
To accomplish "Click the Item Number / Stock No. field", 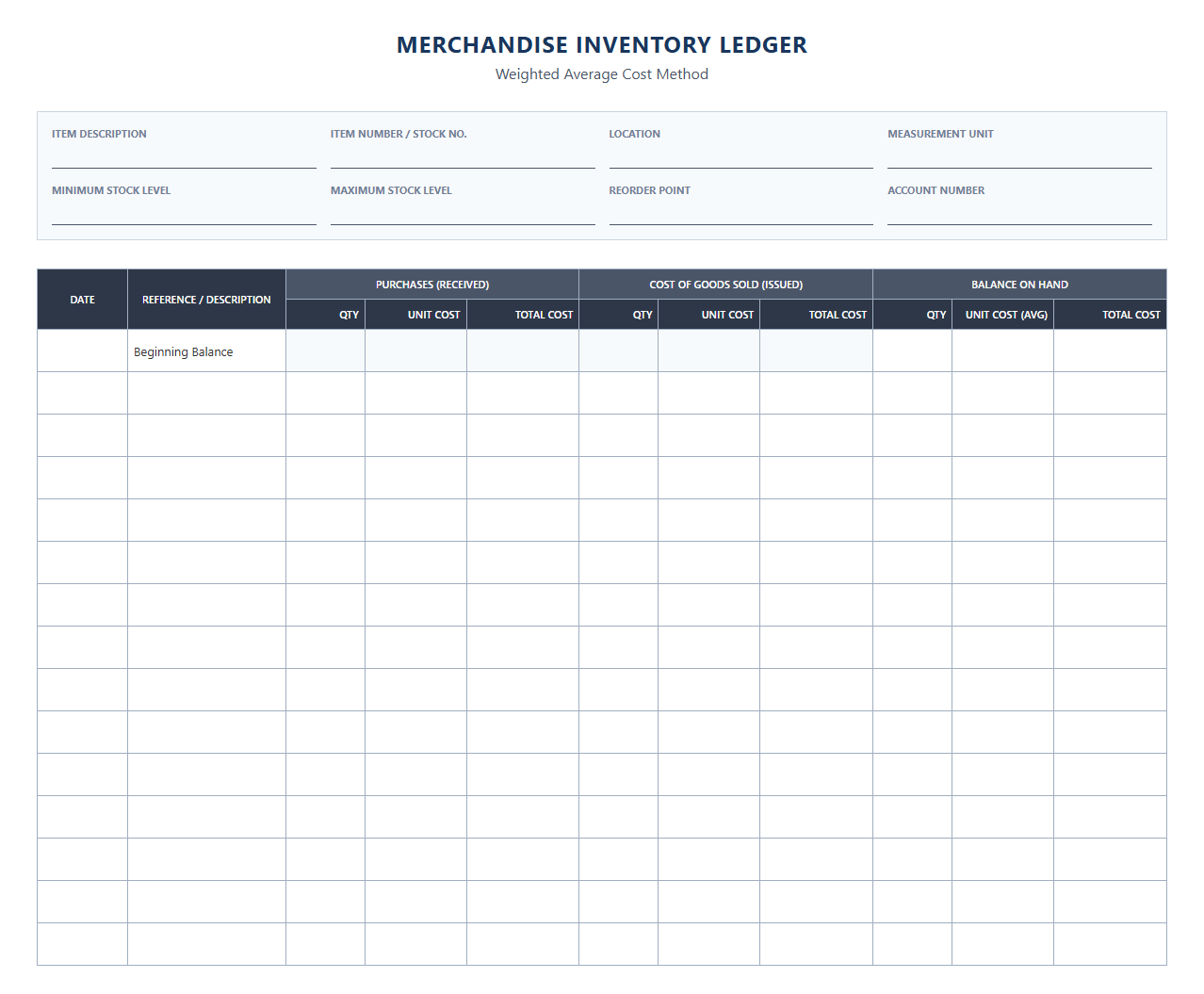I will (x=463, y=156).
